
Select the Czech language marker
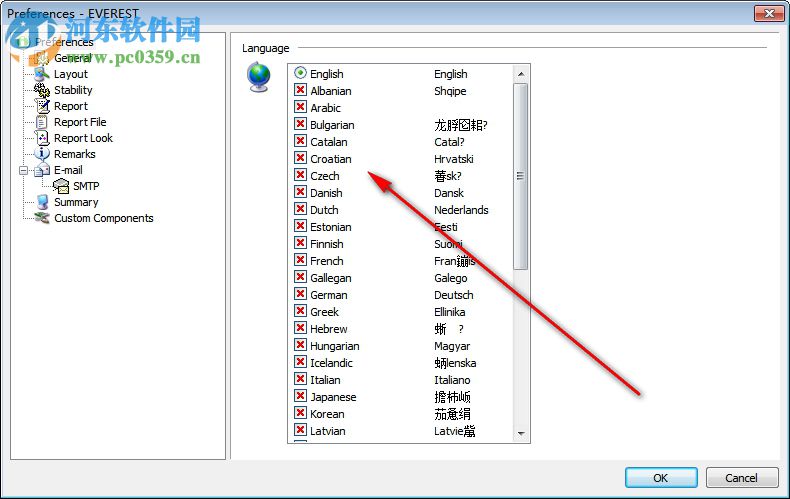coord(300,175)
